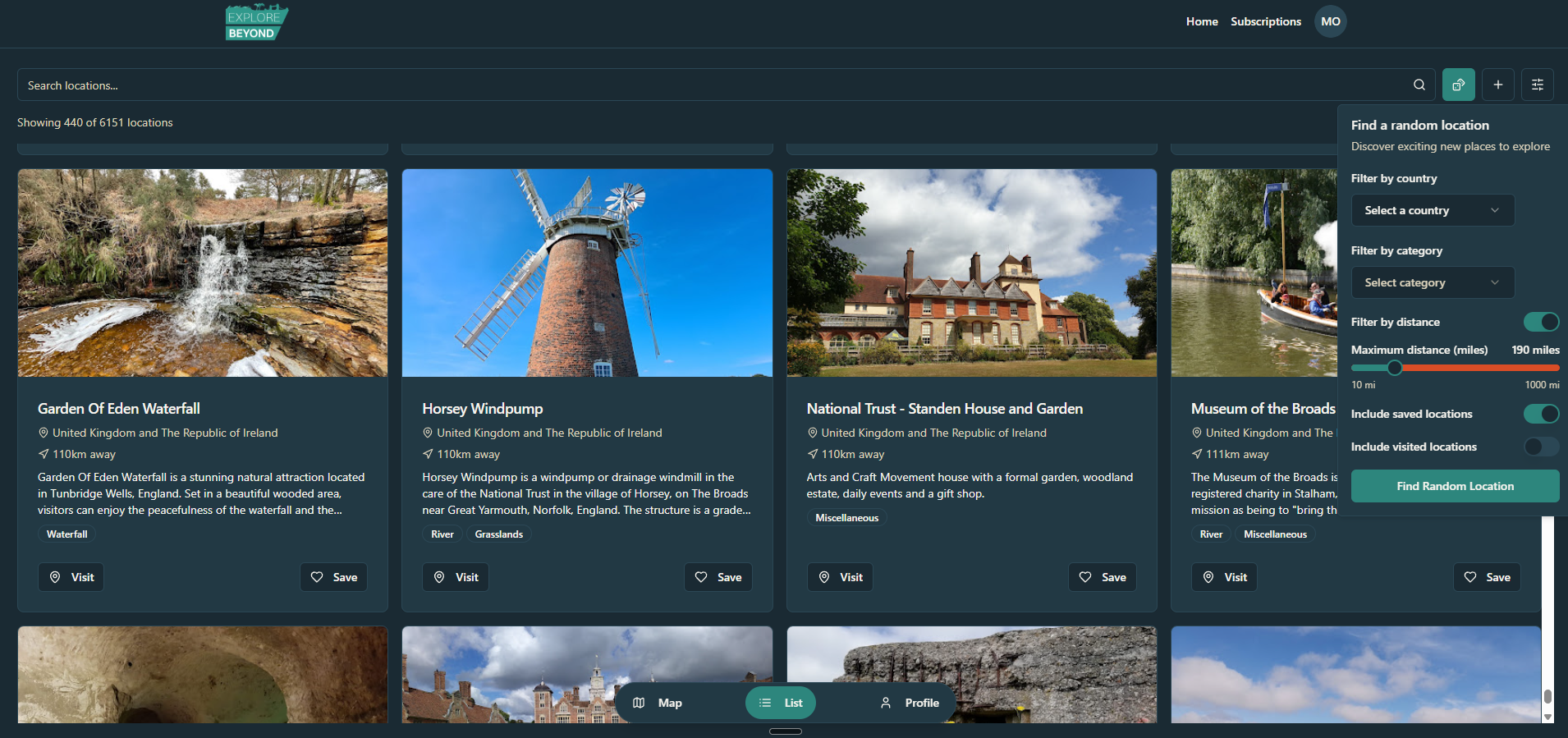The width and height of the screenshot is (1568, 738).
Task: Click the Explore Beyond logo
Action: click(257, 22)
